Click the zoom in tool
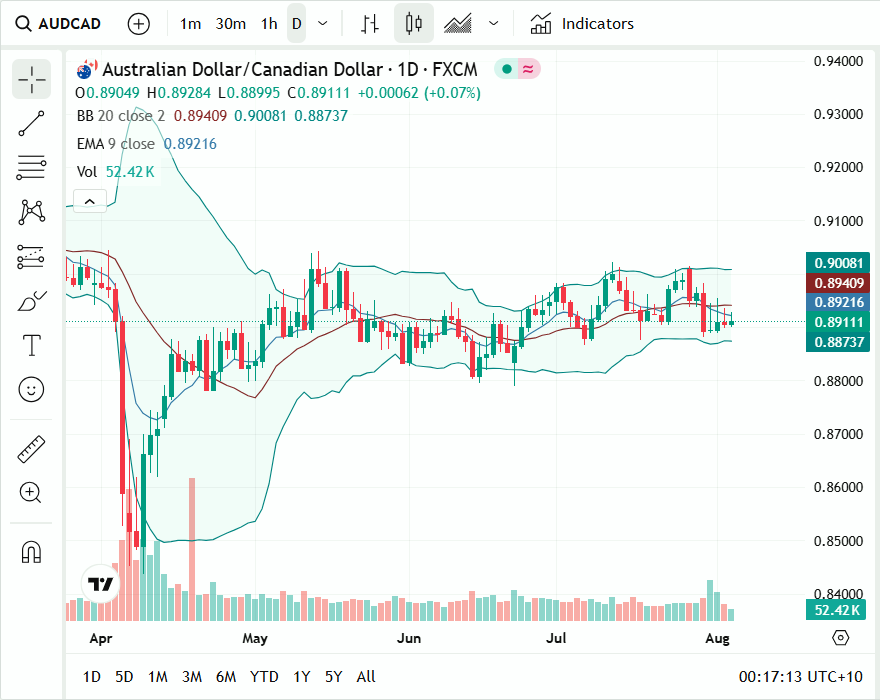880x700 pixels. click(32, 493)
